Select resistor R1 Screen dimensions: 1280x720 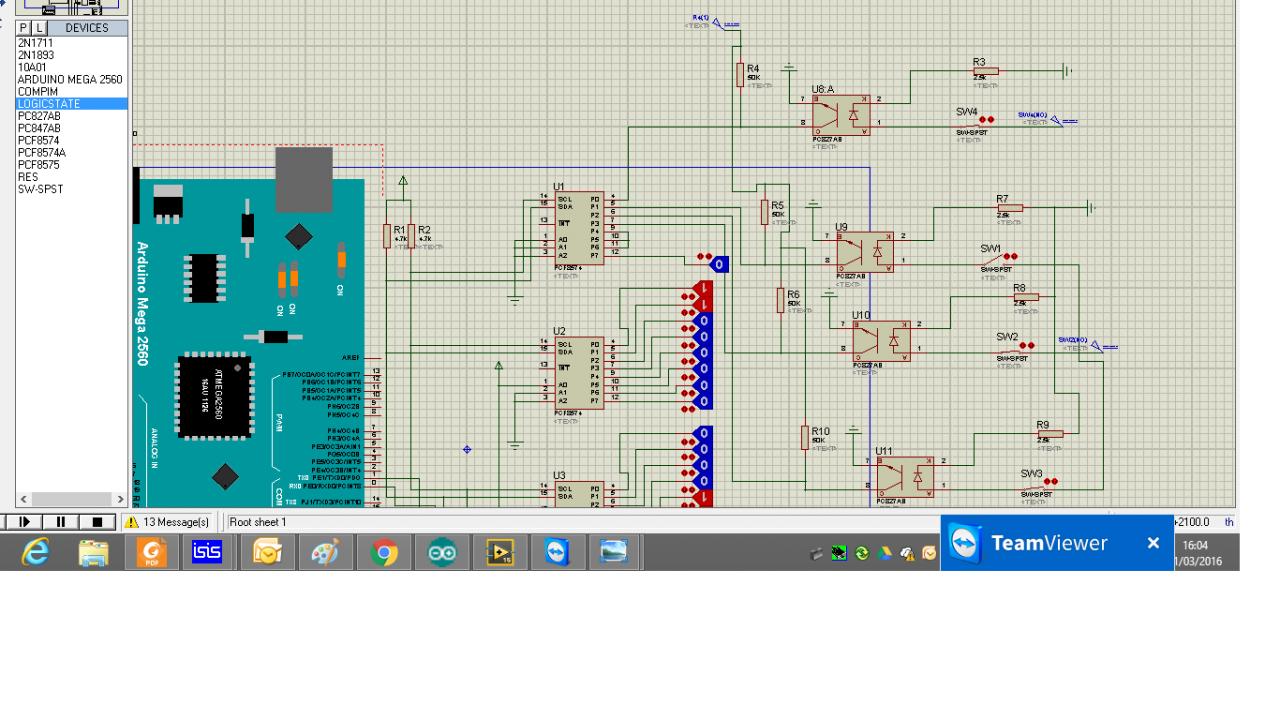pyautogui.click(x=387, y=236)
